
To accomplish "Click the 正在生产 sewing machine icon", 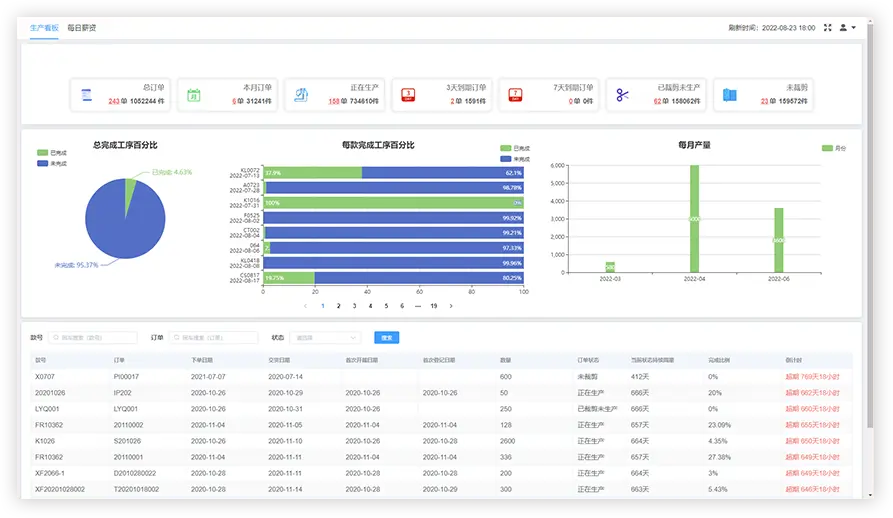I will pyautogui.click(x=301, y=95).
